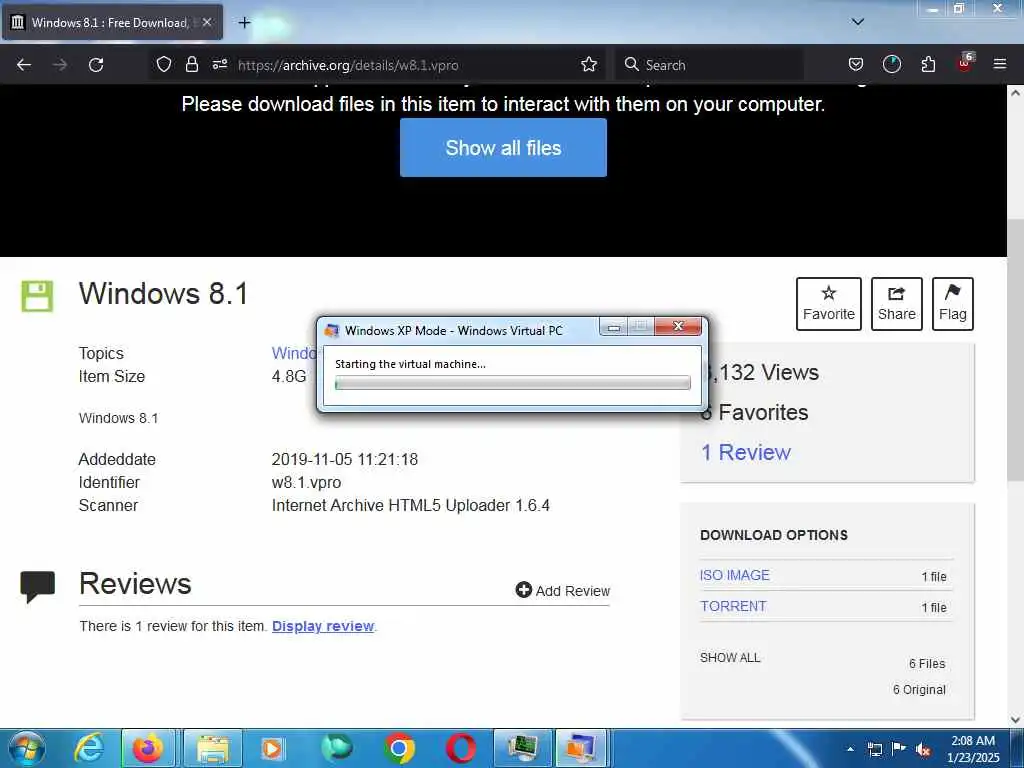Click the green floppy disk software icon

coord(37,296)
